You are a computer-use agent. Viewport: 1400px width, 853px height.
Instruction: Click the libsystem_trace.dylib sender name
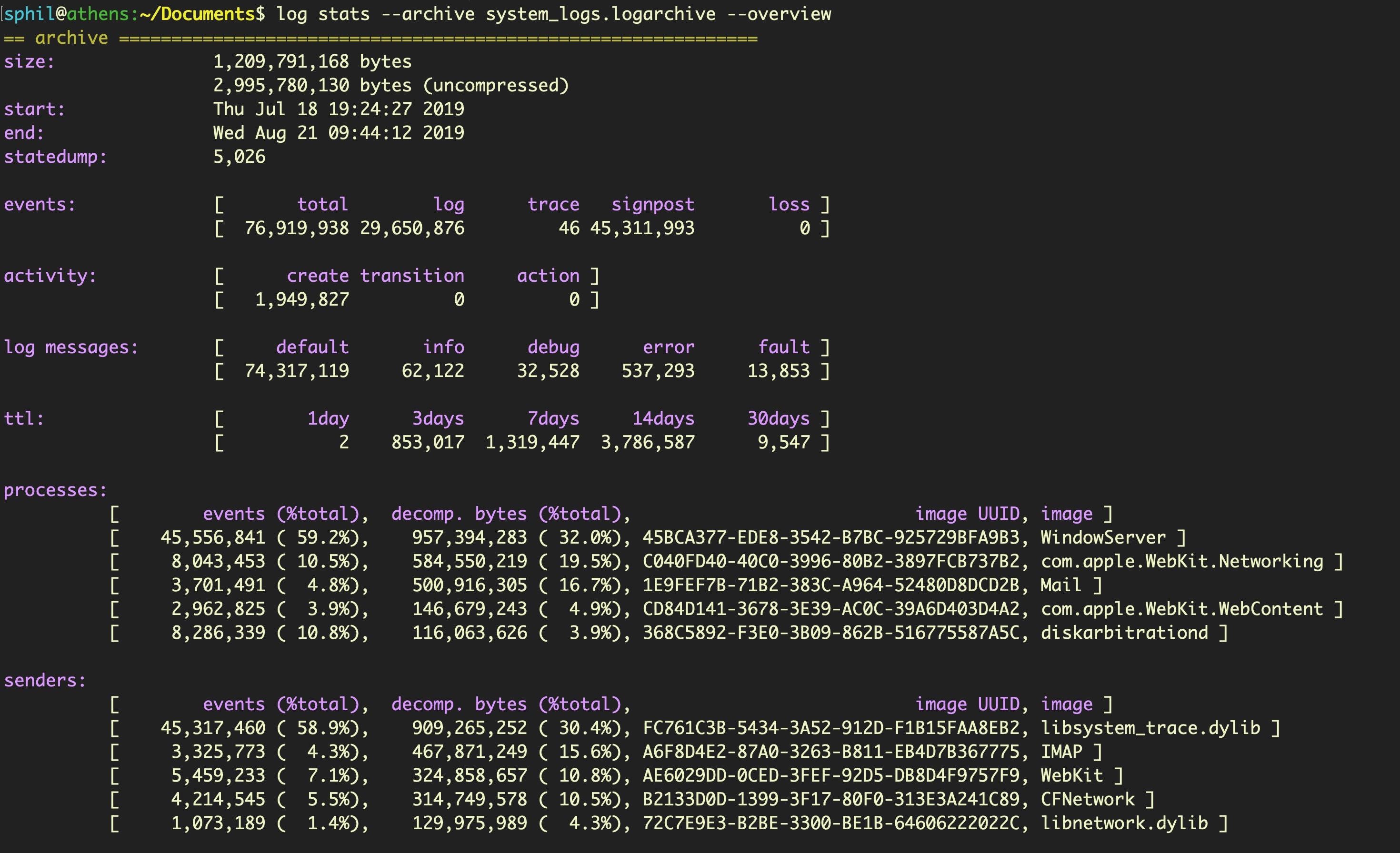(x=1150, y=728)
